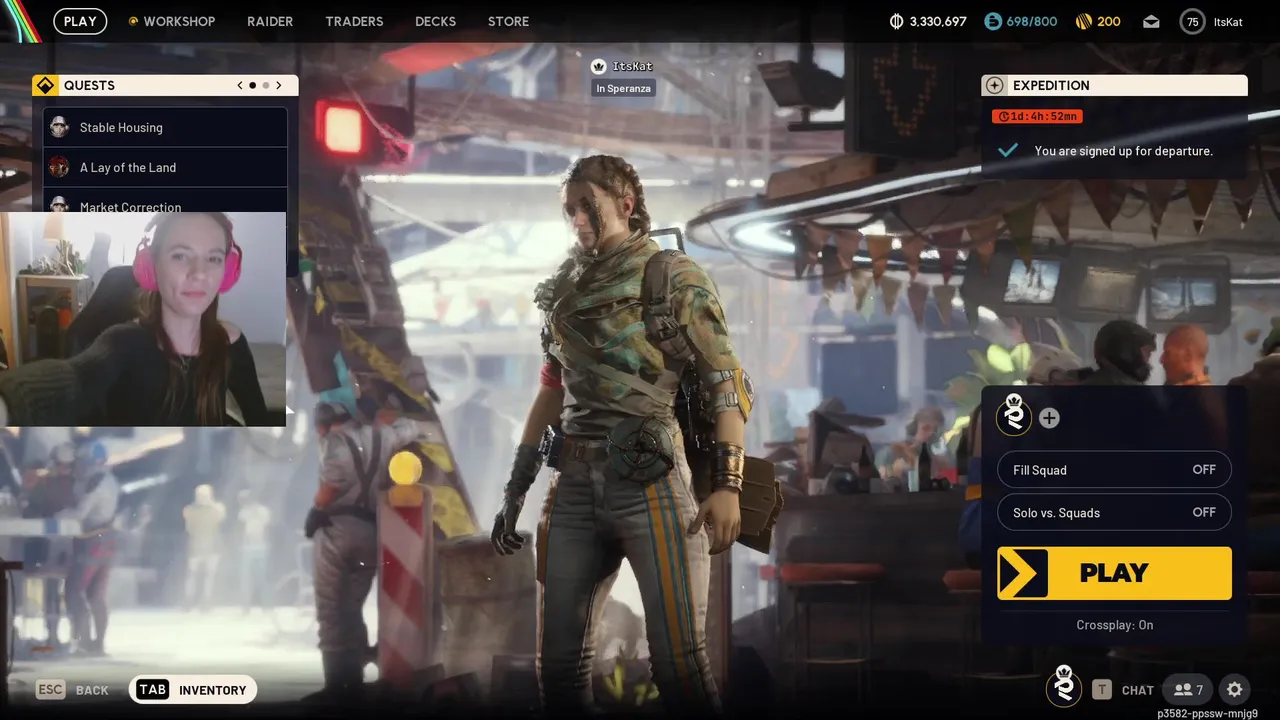Click the signed-up checkmark icon

click(x=1008, y=150)
